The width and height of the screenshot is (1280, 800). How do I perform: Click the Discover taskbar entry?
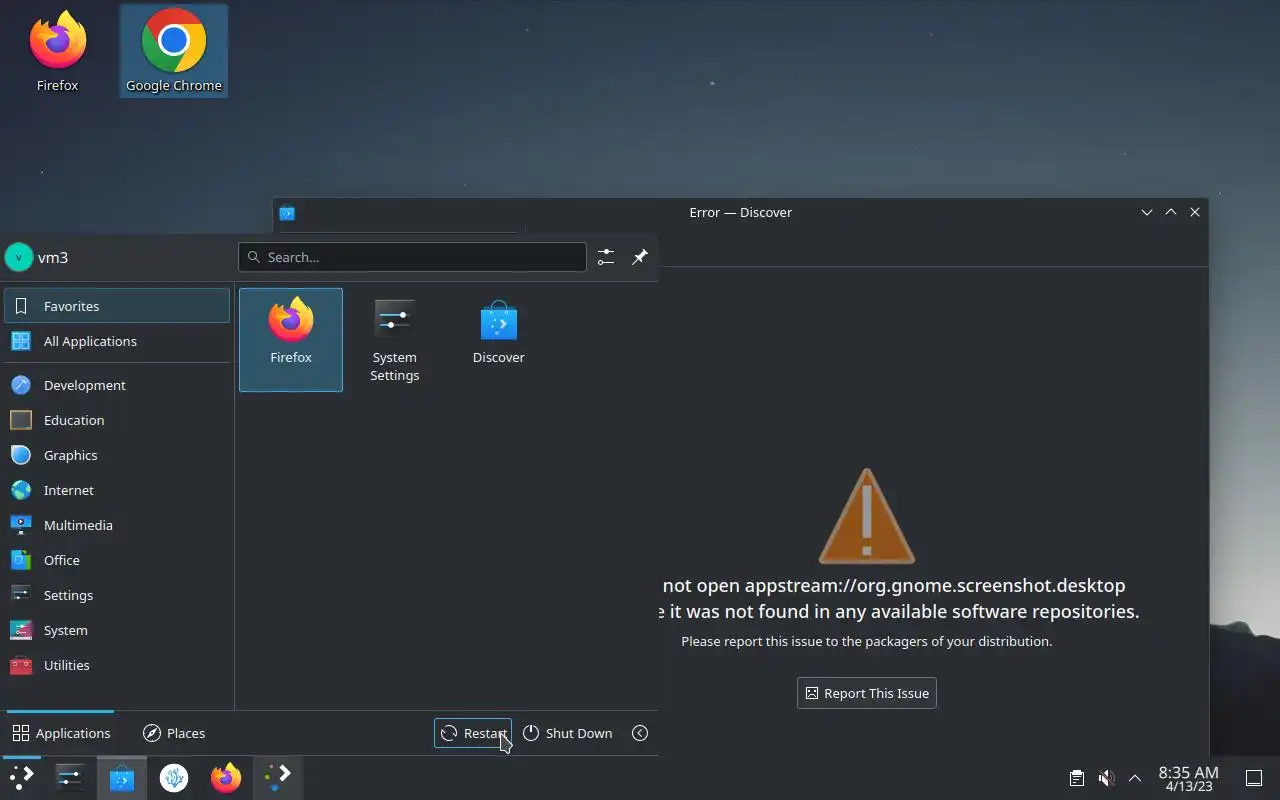coord(122,777)
